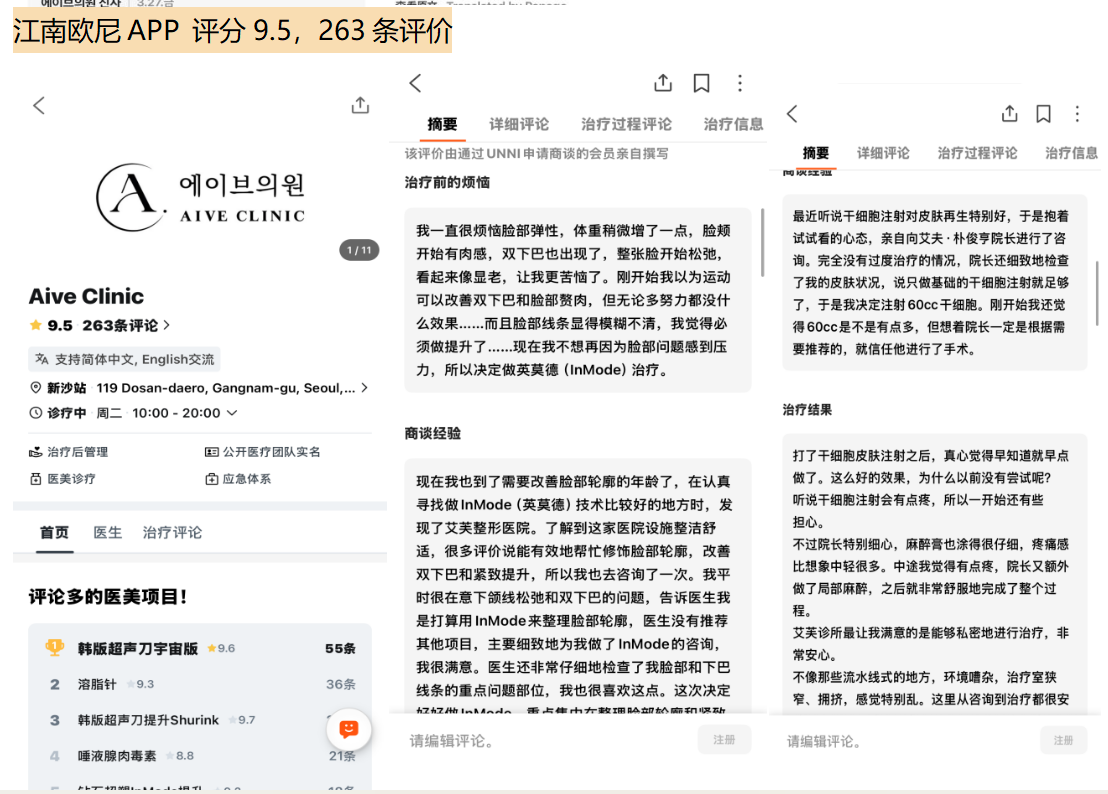The image size is (1108, 794).
Task: Switch to 首页 tab on clinic page
Action: coord(54,533)
